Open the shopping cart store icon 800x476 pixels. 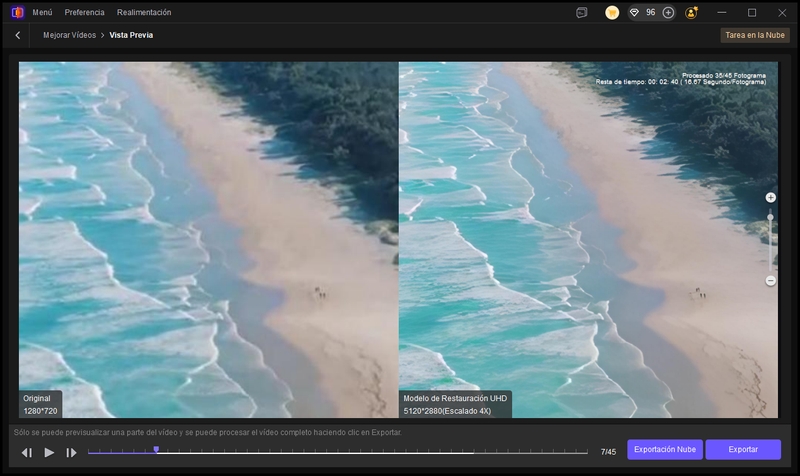point(612,13)
